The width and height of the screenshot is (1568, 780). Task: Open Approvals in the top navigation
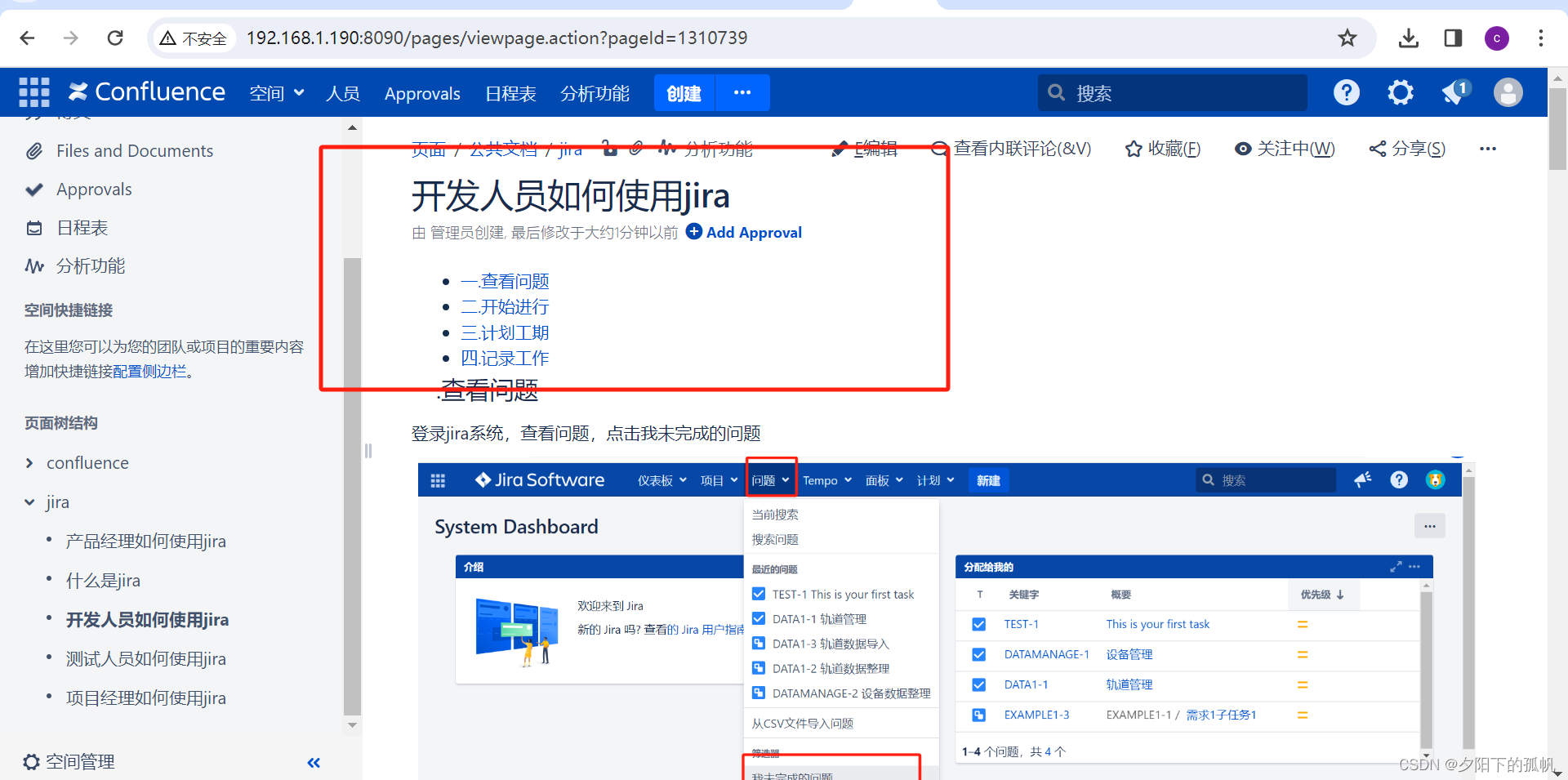[x=422, y=93]
